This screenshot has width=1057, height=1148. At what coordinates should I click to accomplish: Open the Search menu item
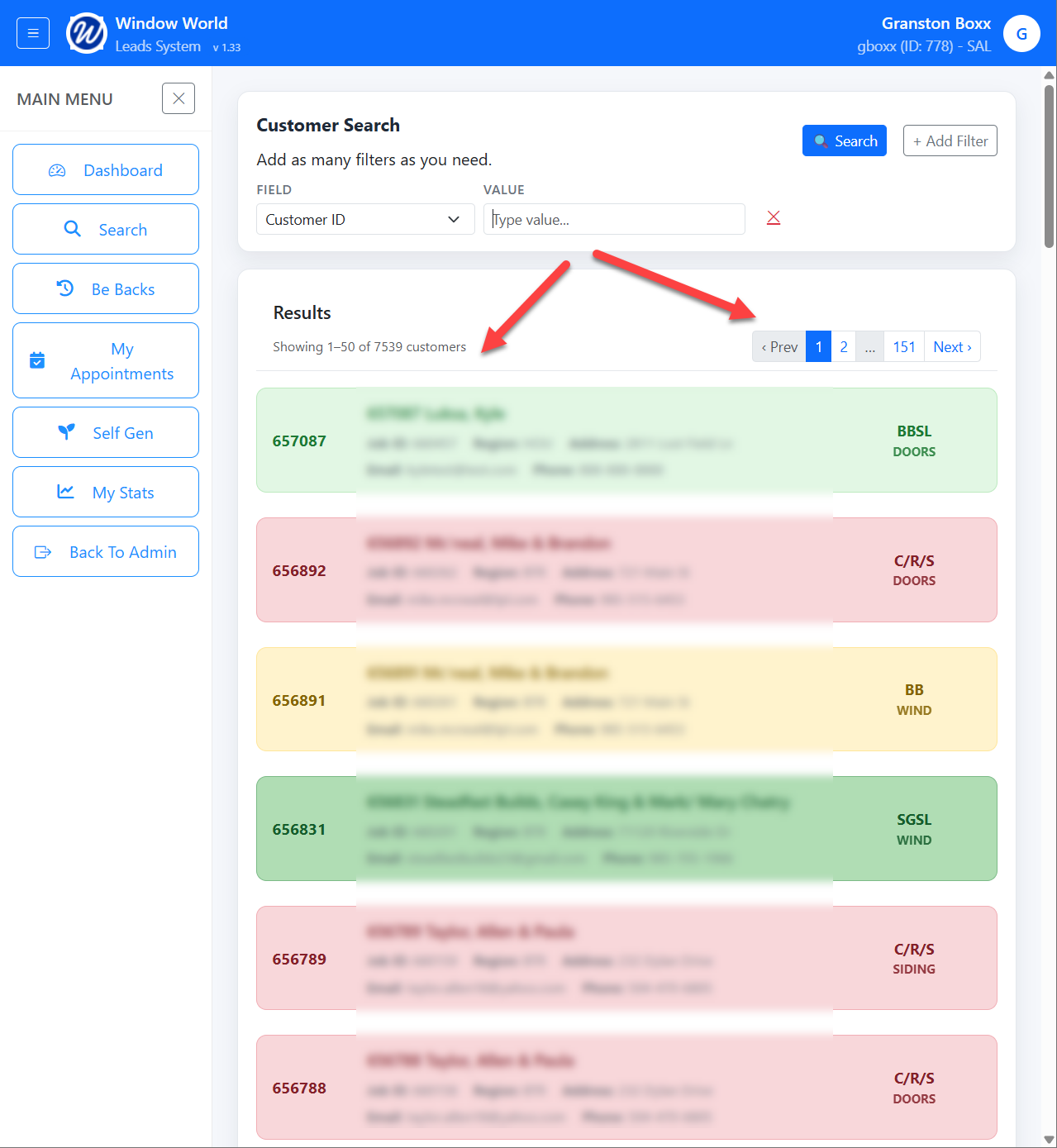(x=106, y=229)
